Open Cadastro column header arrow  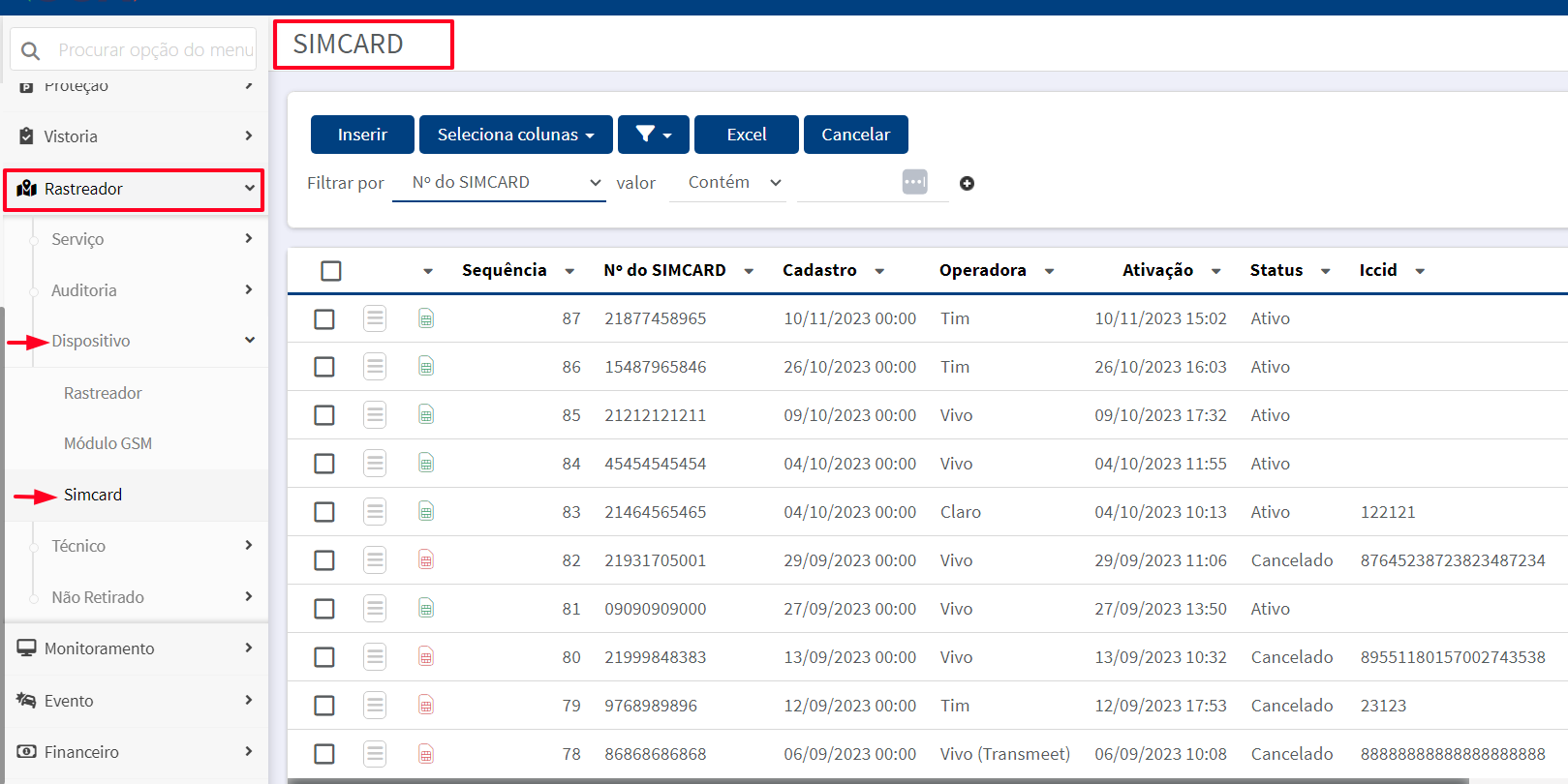point(879,271)
